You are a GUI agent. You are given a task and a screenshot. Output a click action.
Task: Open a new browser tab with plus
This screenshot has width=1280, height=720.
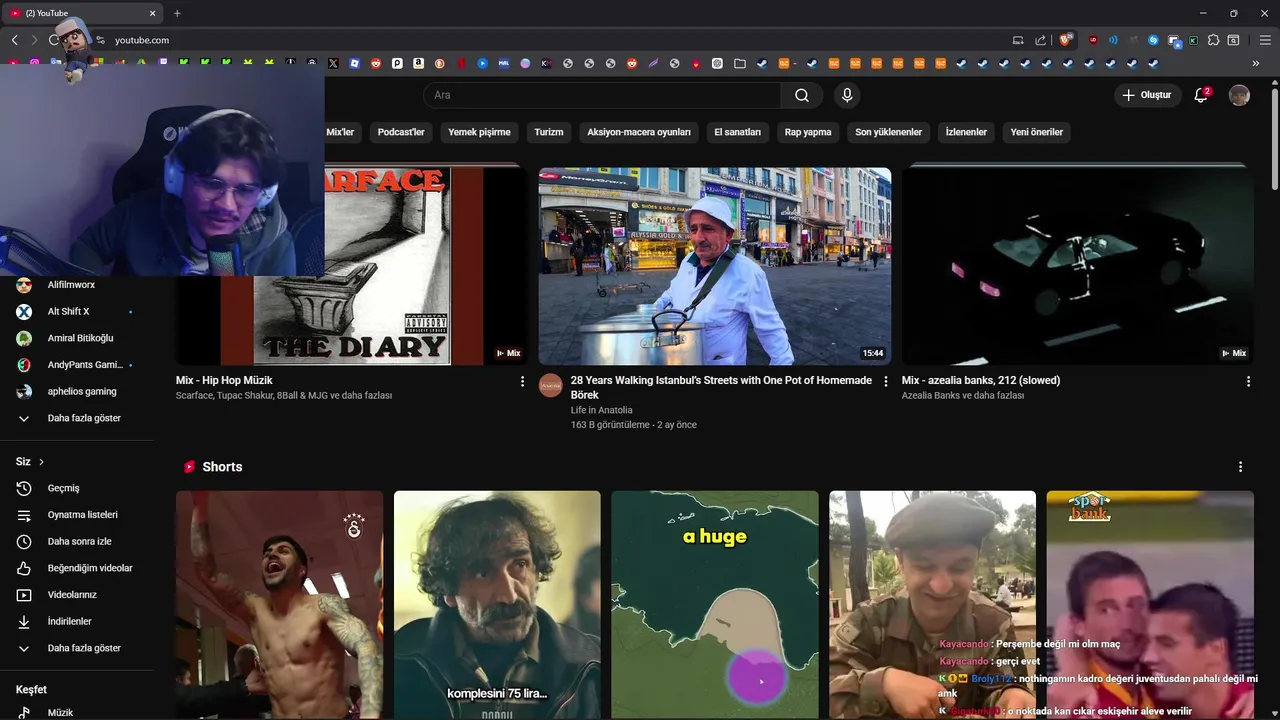click(x=177, y=13)
